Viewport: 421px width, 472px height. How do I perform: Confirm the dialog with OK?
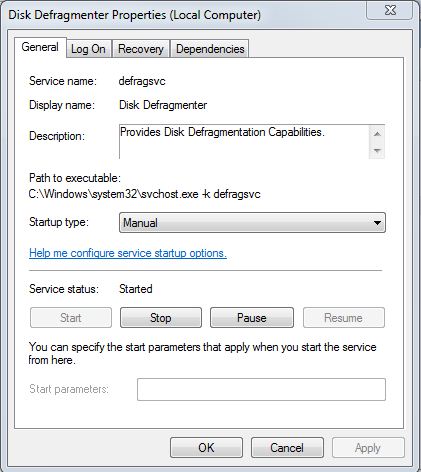click(206, 448)
